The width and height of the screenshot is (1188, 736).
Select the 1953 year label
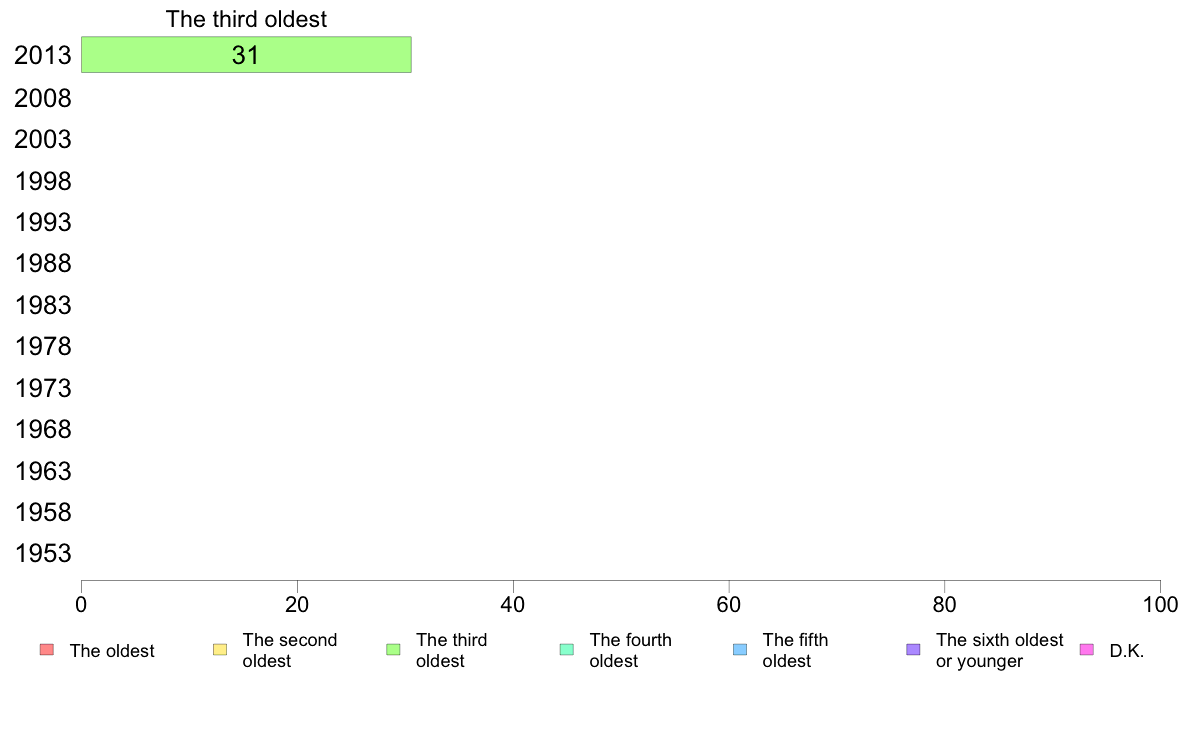[43, 554]
